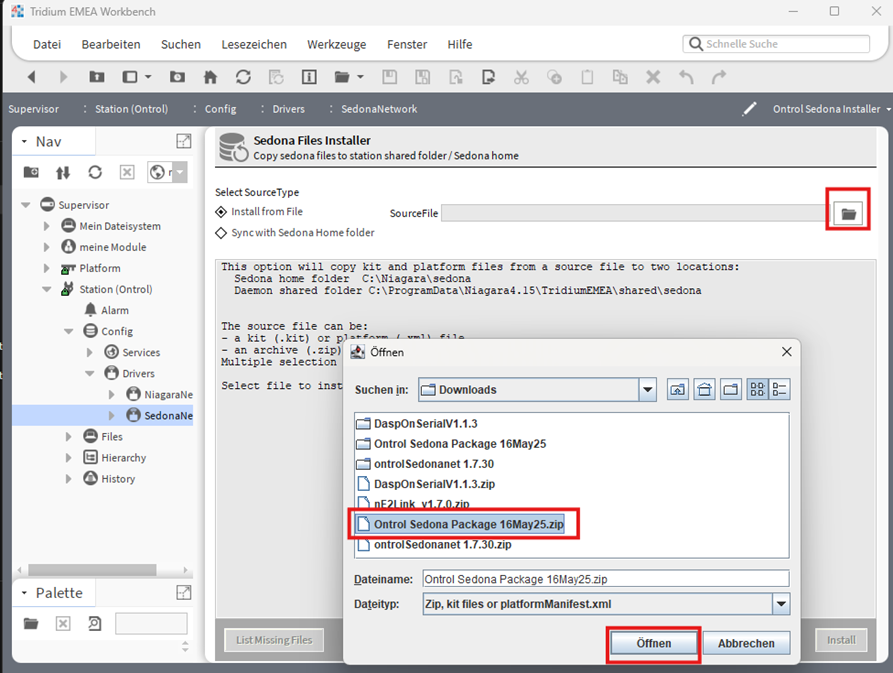Expand the Platform tree node
Screen dimensions: 893x673
point(47,268)
